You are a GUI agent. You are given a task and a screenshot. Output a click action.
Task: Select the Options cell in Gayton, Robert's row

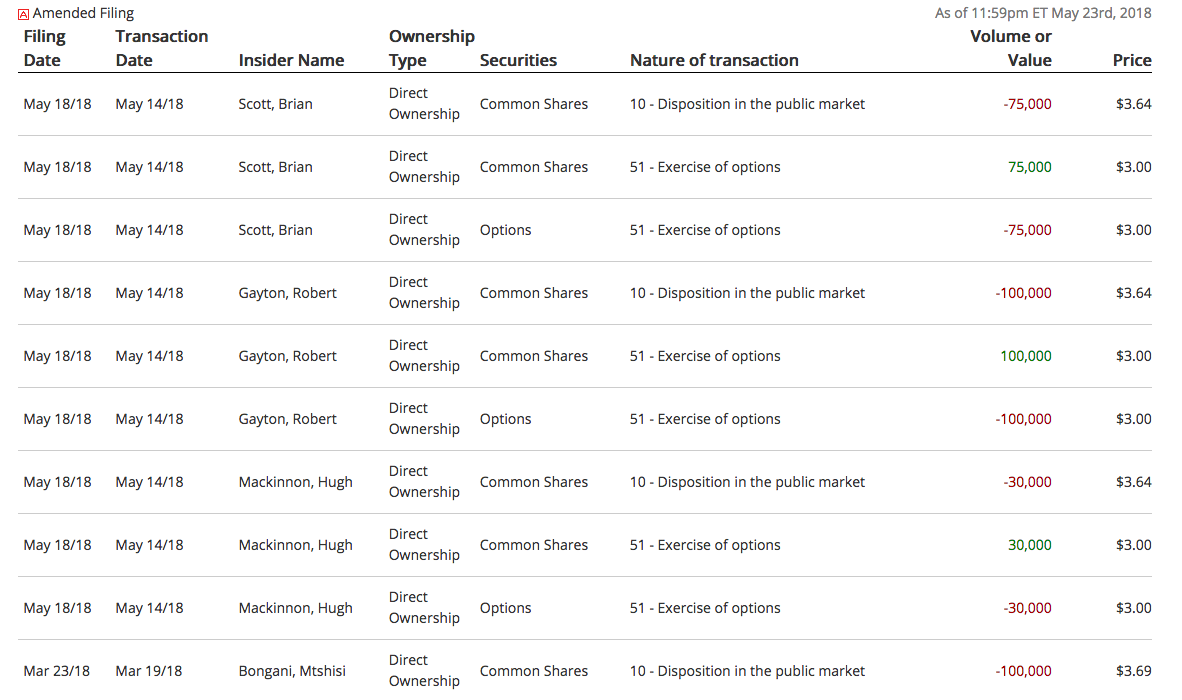tap(505, 419)
